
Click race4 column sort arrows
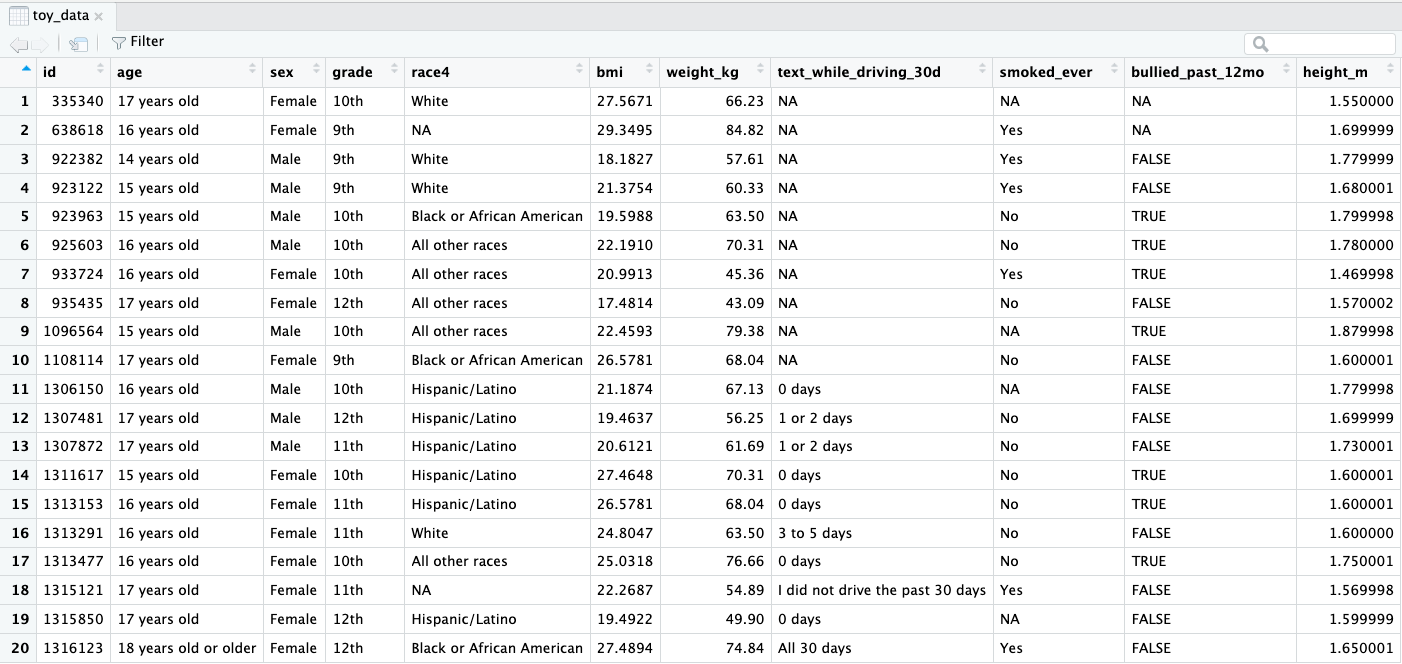click(x=579, y=71)
